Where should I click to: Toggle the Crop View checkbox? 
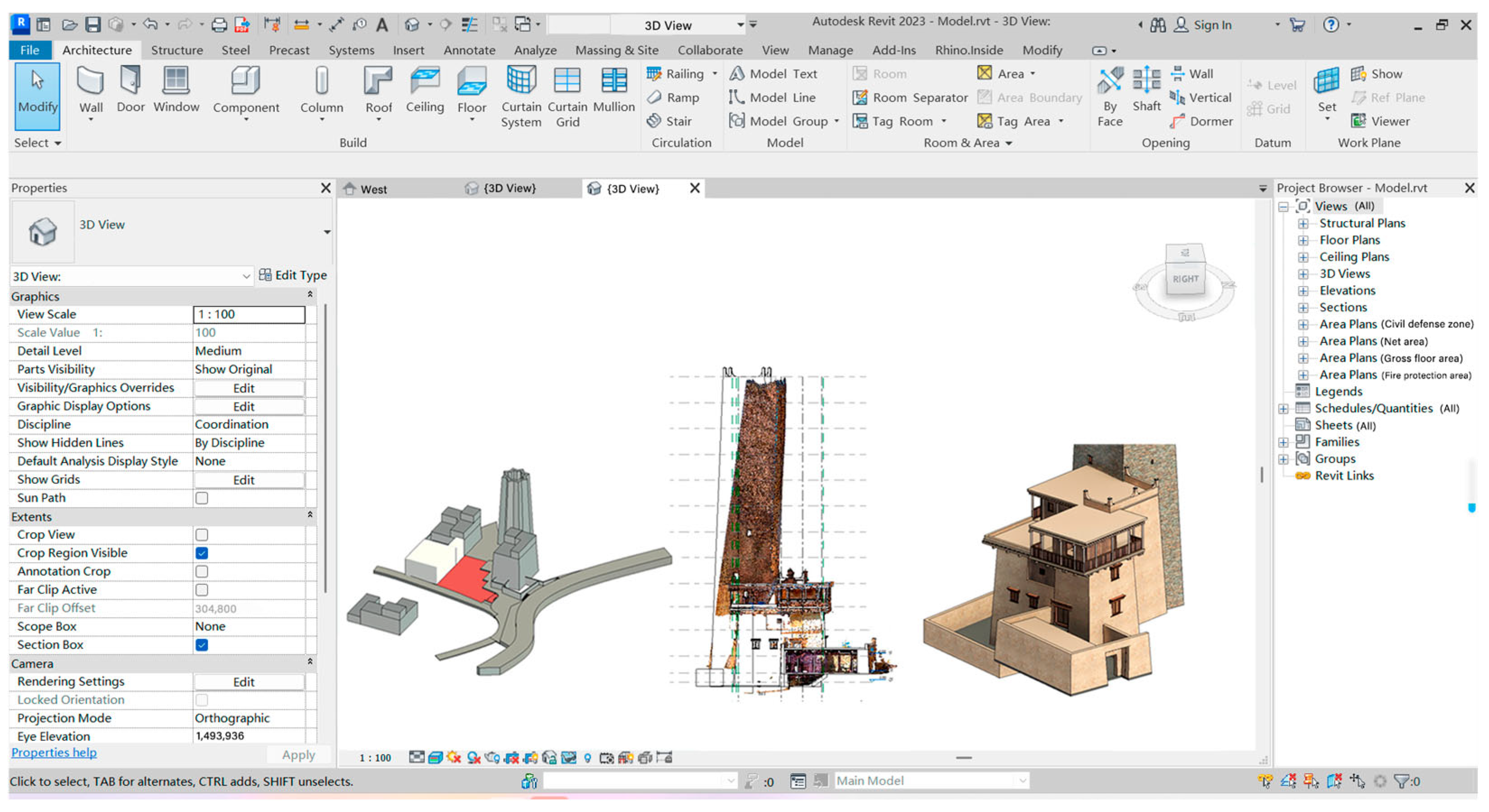click(202, 535)
